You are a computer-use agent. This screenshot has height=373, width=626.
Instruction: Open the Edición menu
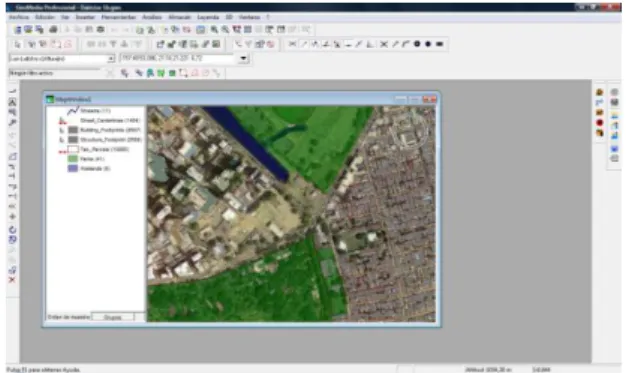pos(45,17)
